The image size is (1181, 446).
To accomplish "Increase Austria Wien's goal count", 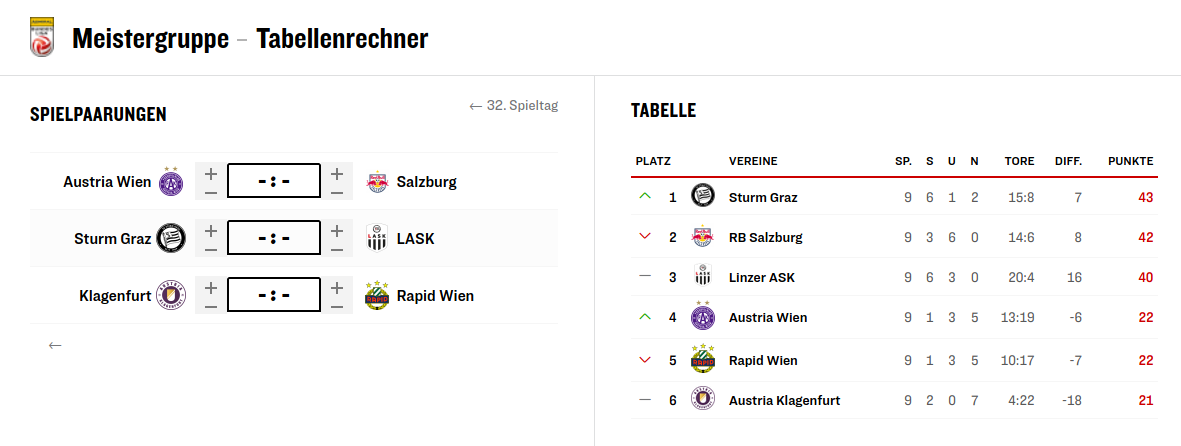I will [210, 172].
